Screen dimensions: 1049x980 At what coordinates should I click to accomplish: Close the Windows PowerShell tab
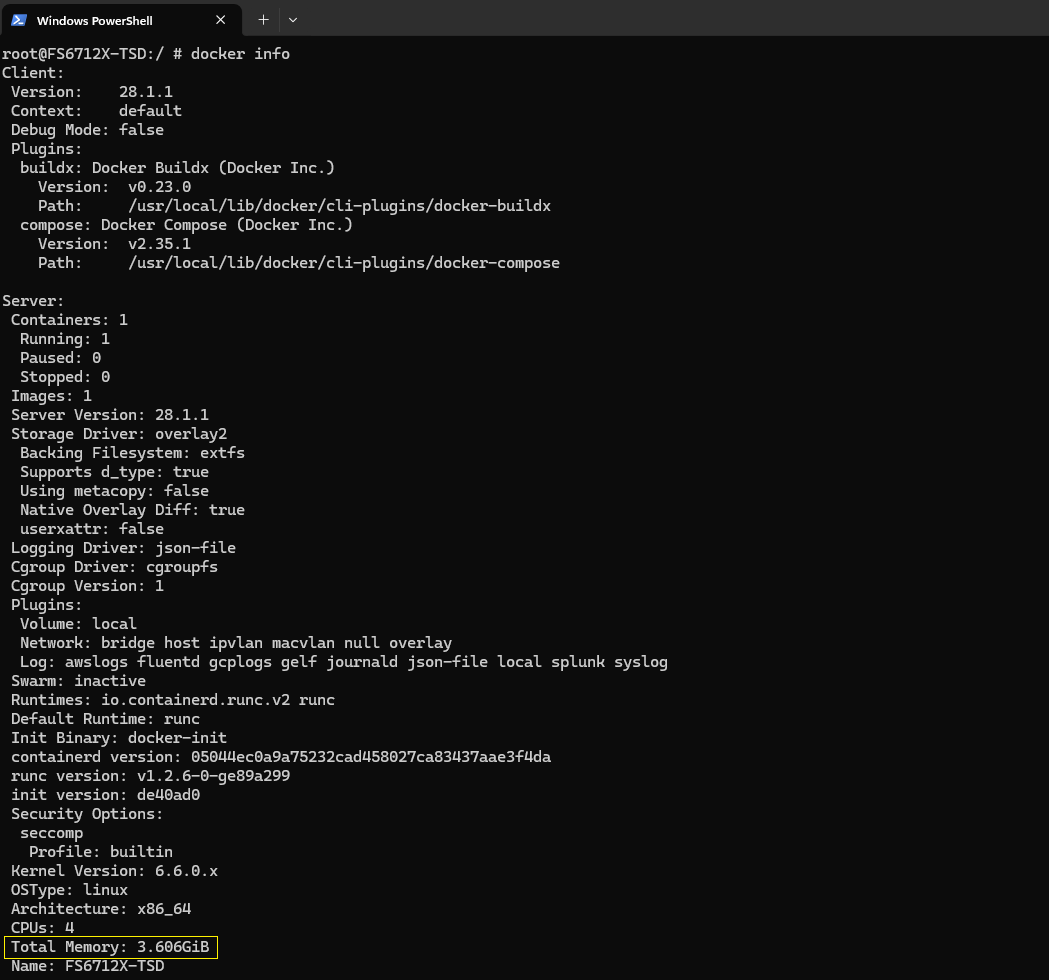coord(221,20)
